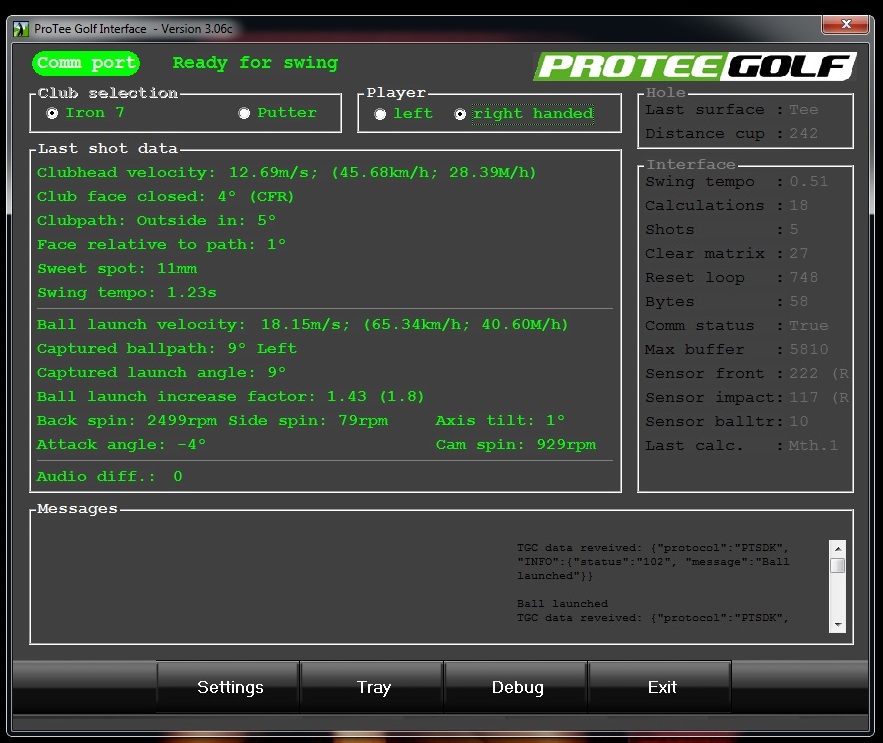This screenshot has width=883, height=743.
Task: Click the green Comm port button
Action: 86,63
